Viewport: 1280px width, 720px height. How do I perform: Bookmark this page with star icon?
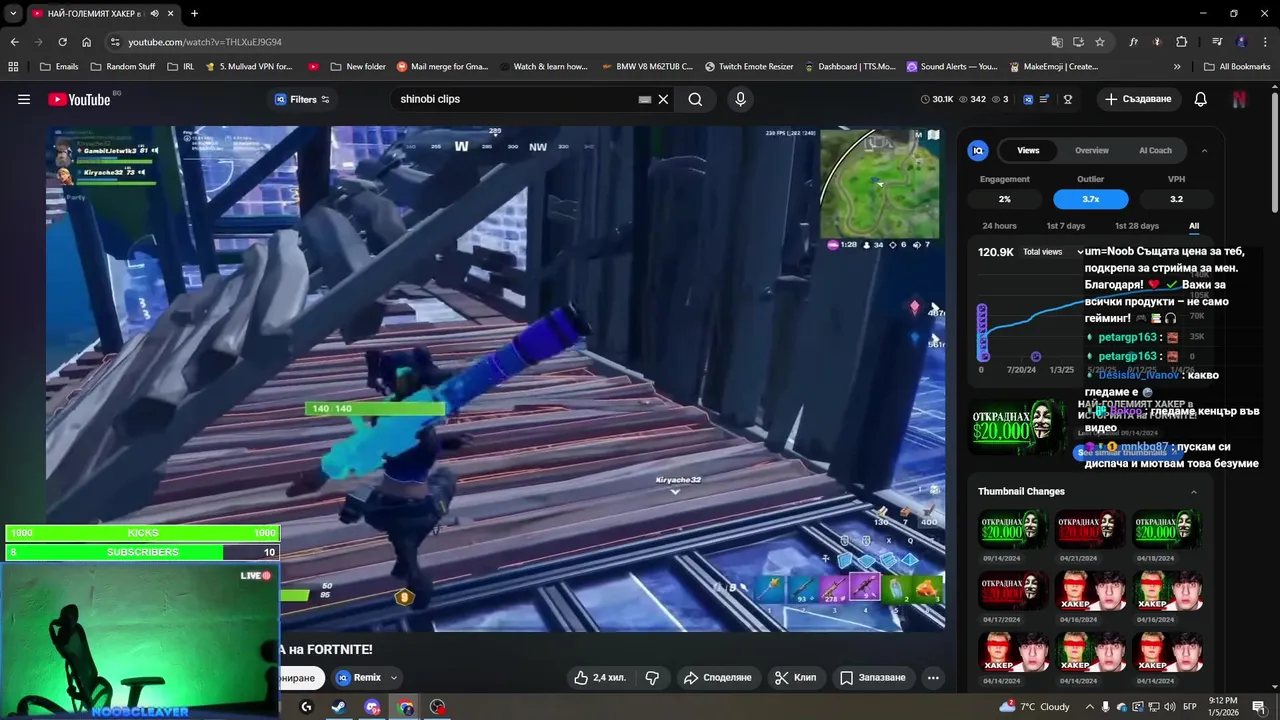pos(1100,42)
